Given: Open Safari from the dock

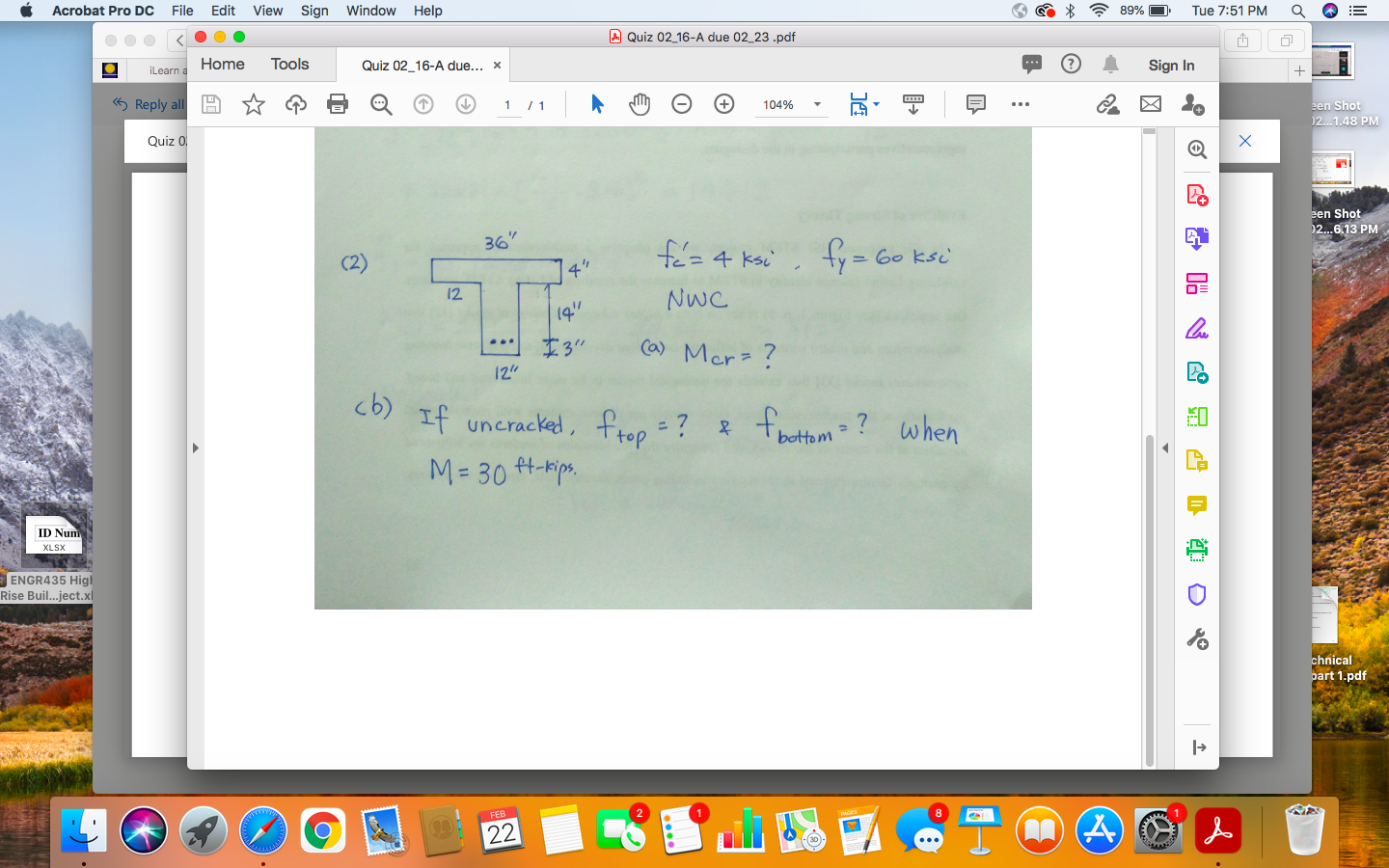Looking at the screenshot, I should pos(263,829).
